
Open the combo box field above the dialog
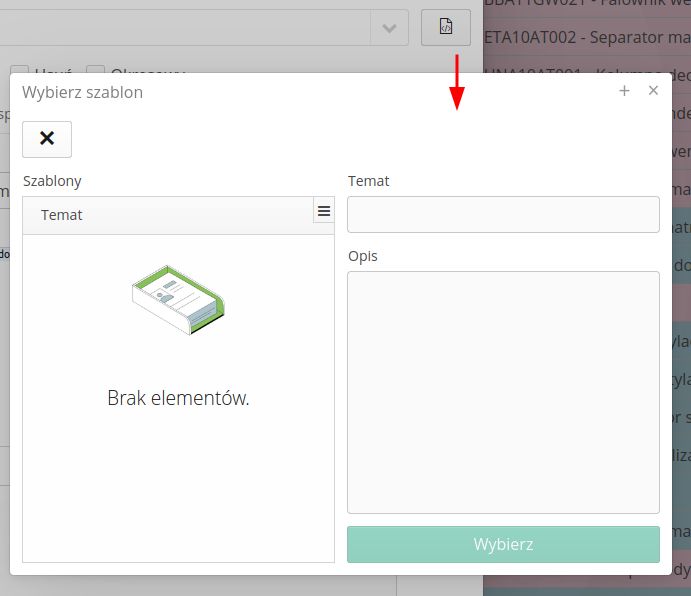pyautogui.click(x=180, y=27)
